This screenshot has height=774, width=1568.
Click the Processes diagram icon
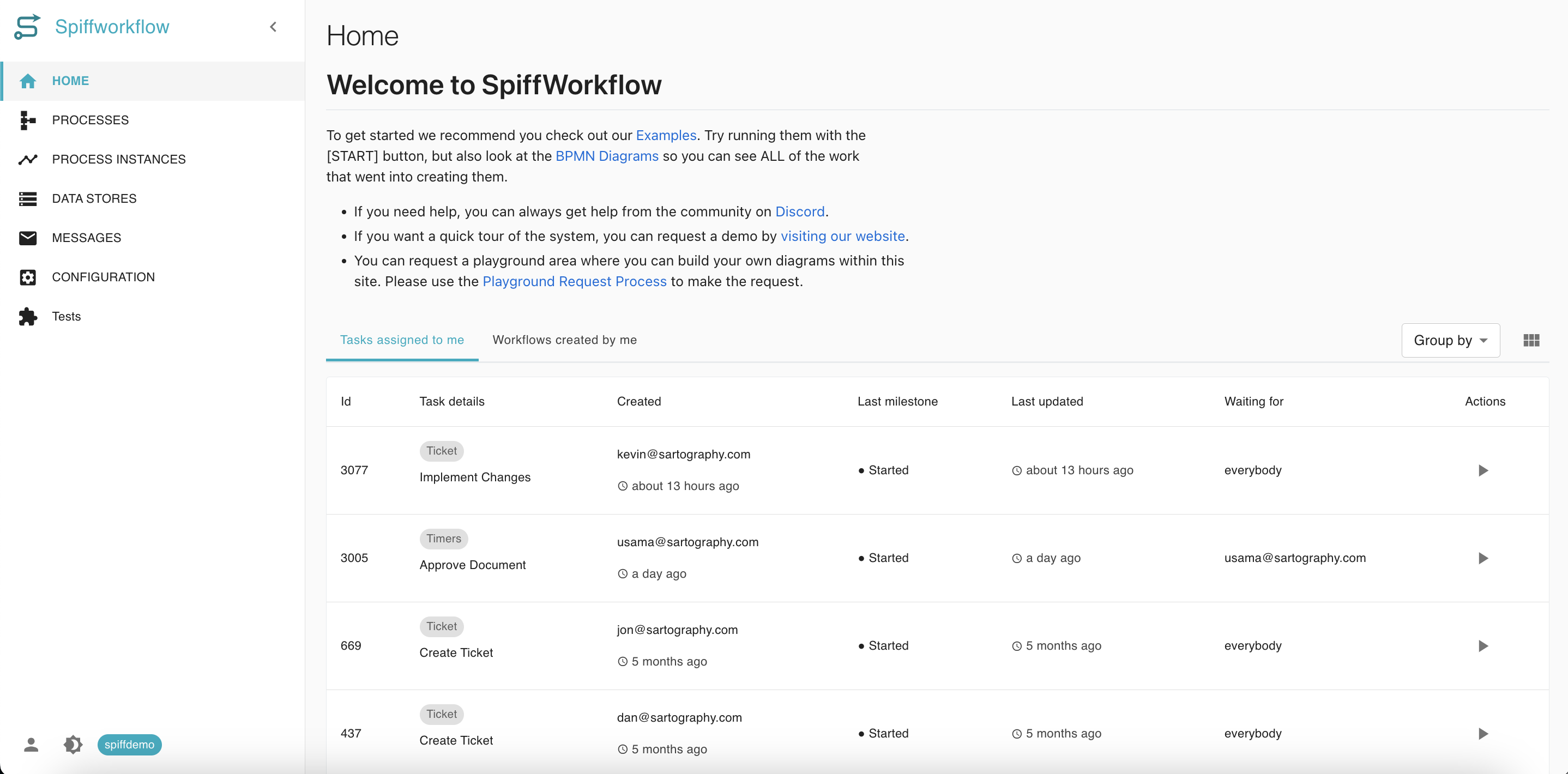28,120
